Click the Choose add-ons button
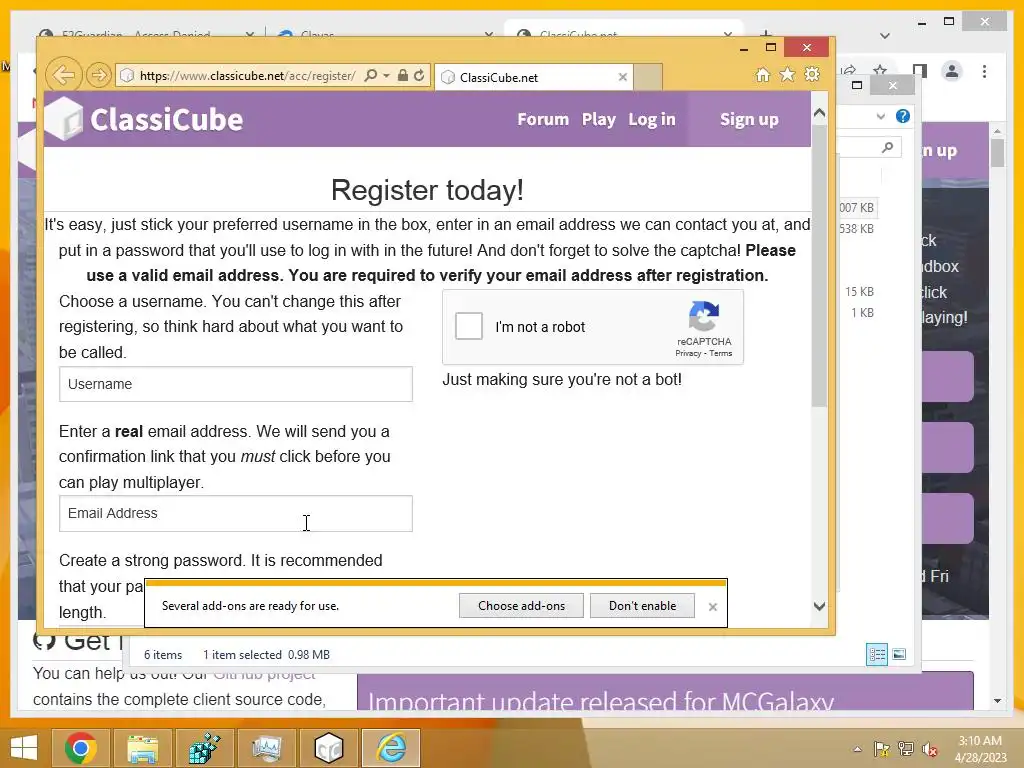 (521, 605)
